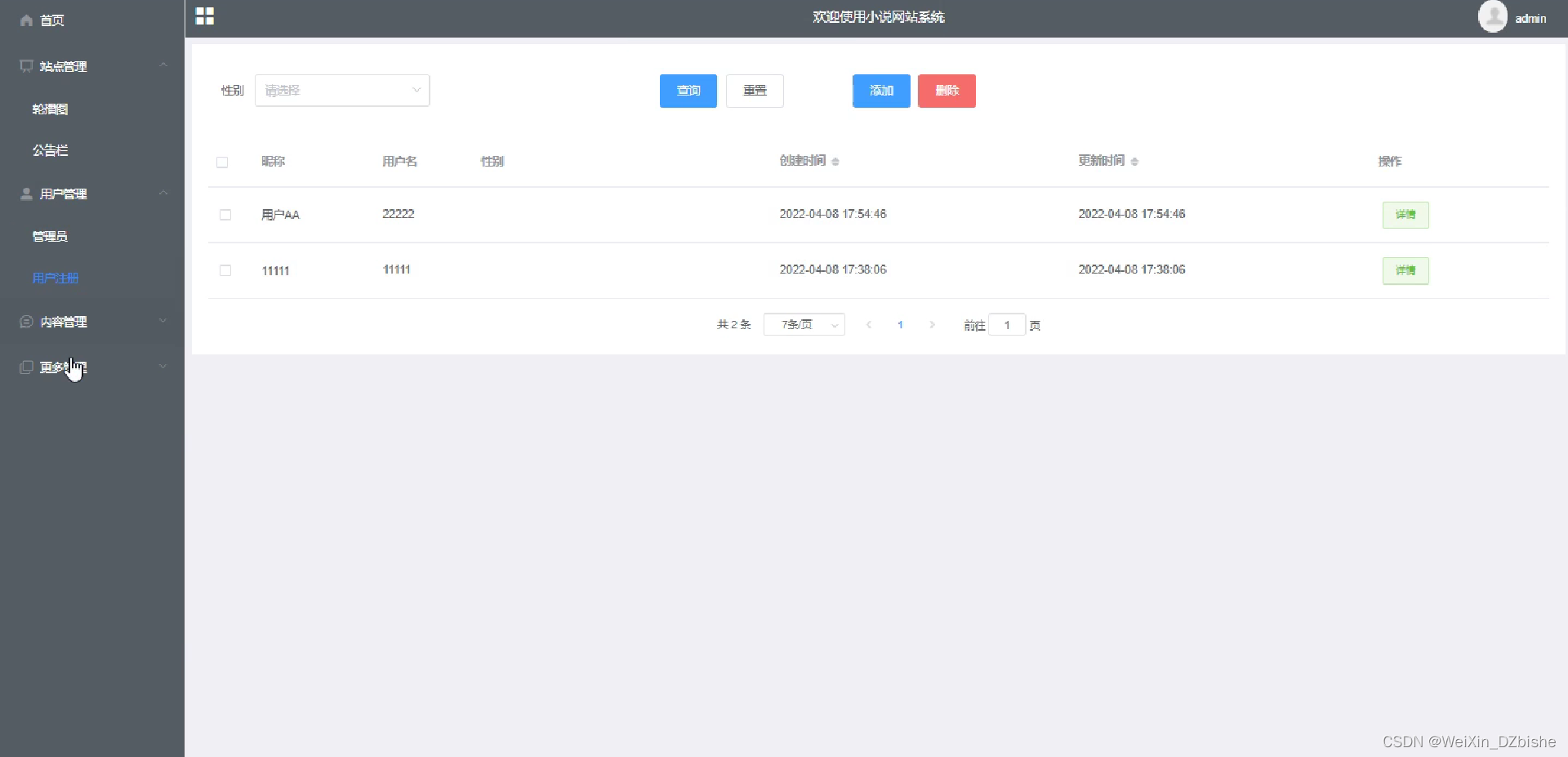Click the 用户管理 user icon

[x=25, y=194]
